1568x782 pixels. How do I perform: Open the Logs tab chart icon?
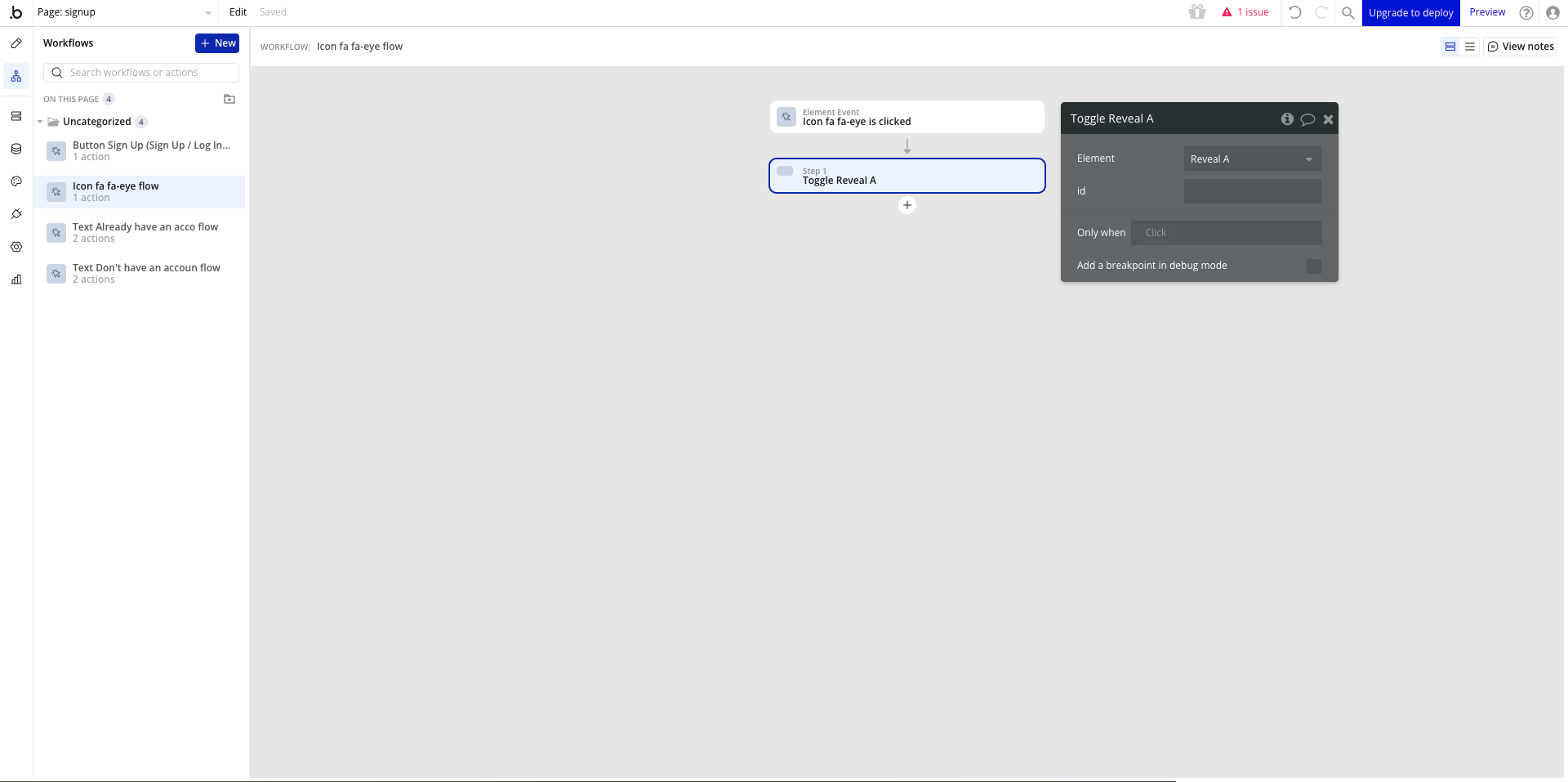pos(16,279)
